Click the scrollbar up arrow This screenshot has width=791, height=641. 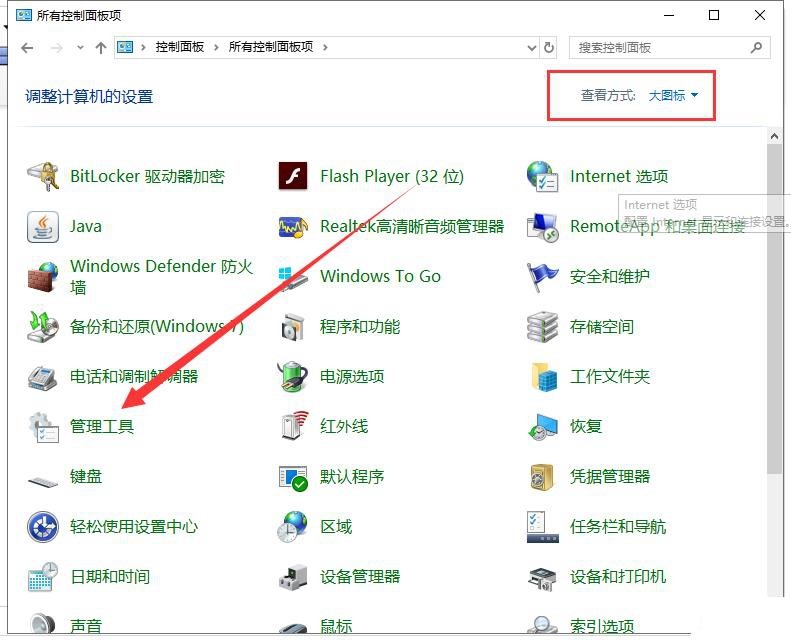(x=774, y=136)
